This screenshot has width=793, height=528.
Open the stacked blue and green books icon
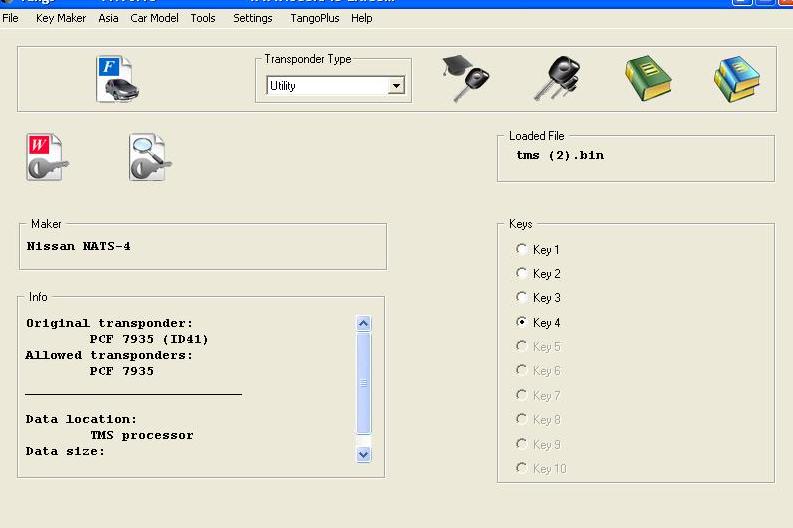[x=737, y=79]
